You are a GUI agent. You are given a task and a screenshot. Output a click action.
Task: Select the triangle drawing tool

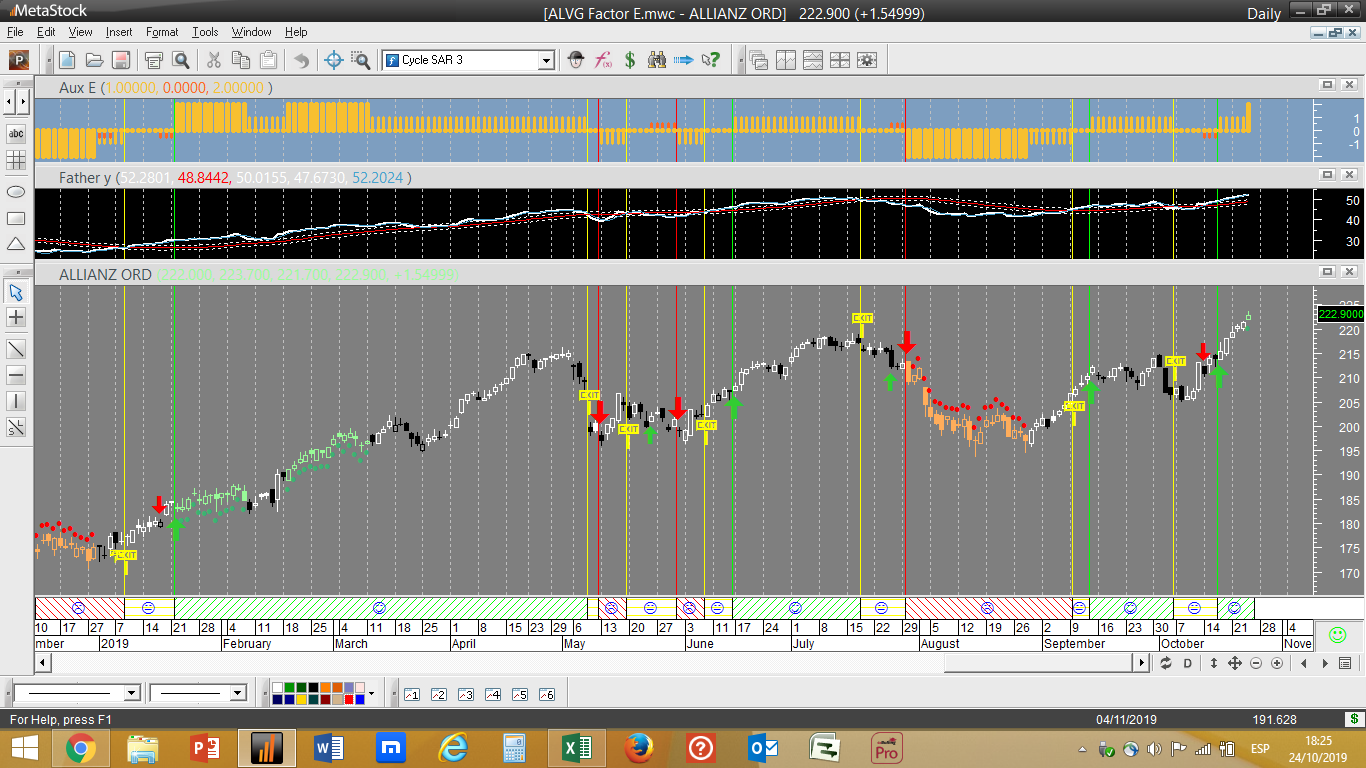16,244
